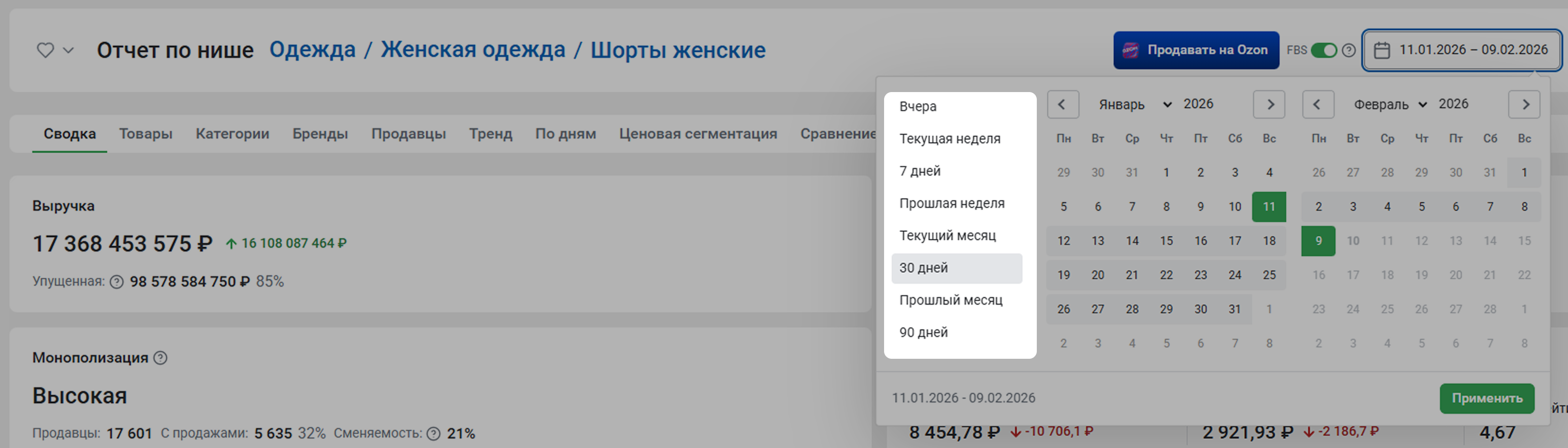Choose the Прошлый месяц preset
This screenshot has width=1568, height=448.
pos(950,300)
